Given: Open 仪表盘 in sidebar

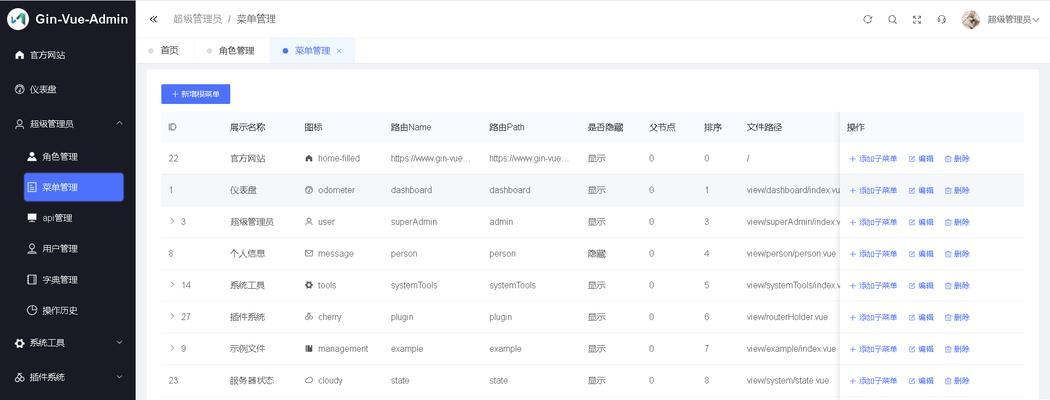Looking at the screenshot, I should [68, 89].
